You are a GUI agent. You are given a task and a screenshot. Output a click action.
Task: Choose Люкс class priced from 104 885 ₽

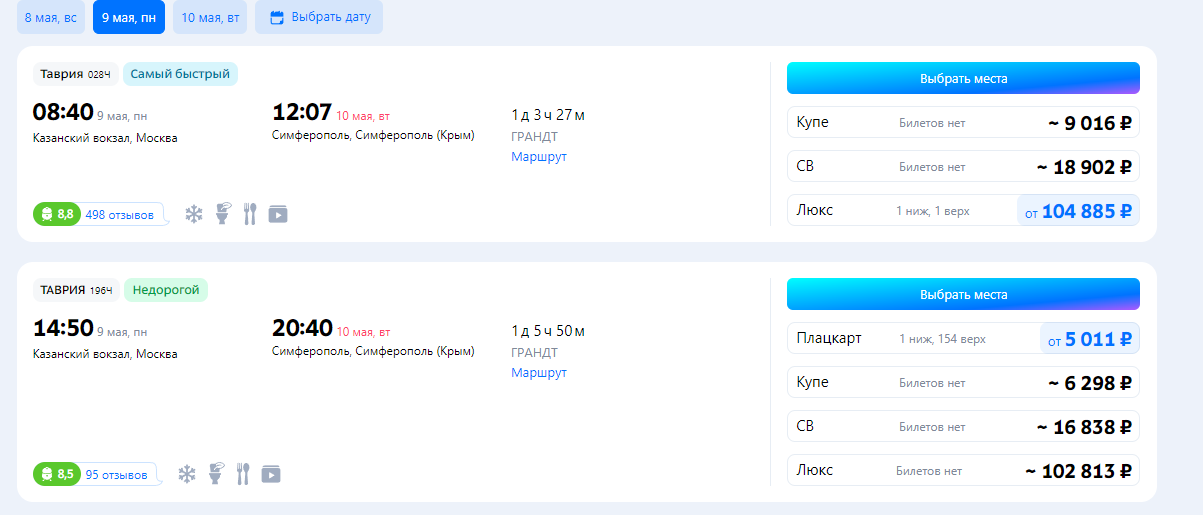point(963,211)
